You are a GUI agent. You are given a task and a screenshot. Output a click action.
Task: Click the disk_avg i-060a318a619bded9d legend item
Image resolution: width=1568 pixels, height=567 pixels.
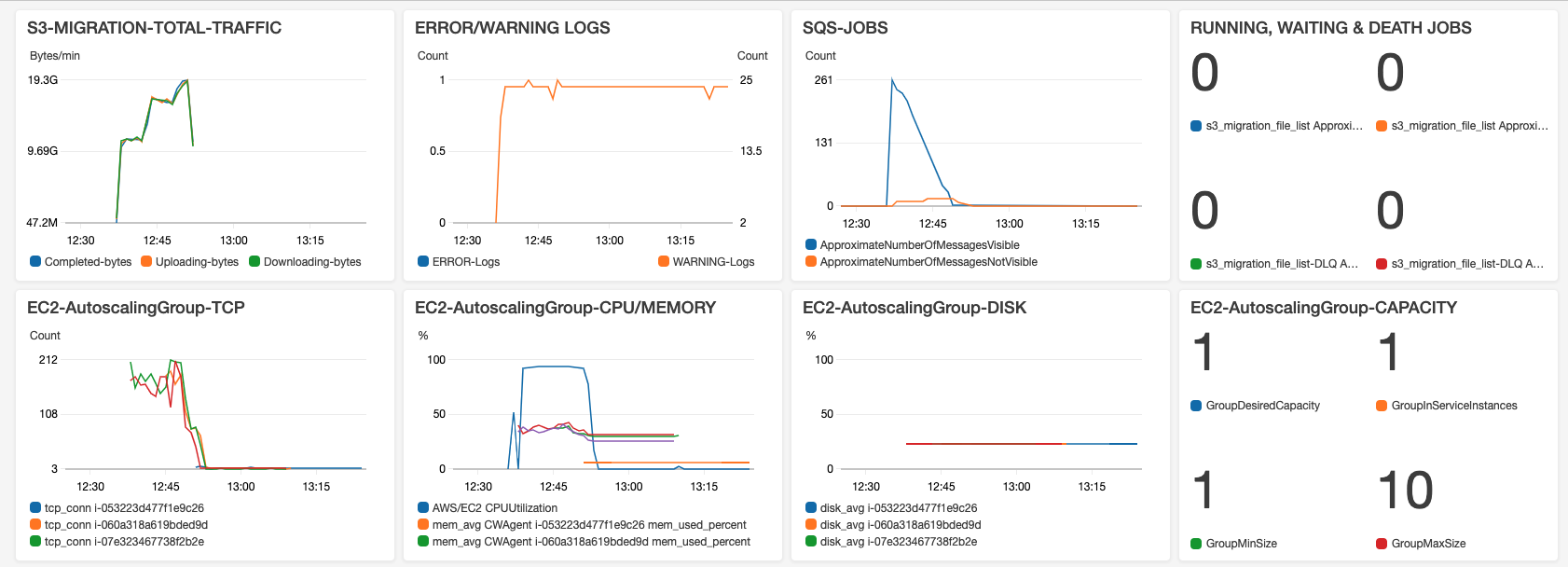point(900,525)
